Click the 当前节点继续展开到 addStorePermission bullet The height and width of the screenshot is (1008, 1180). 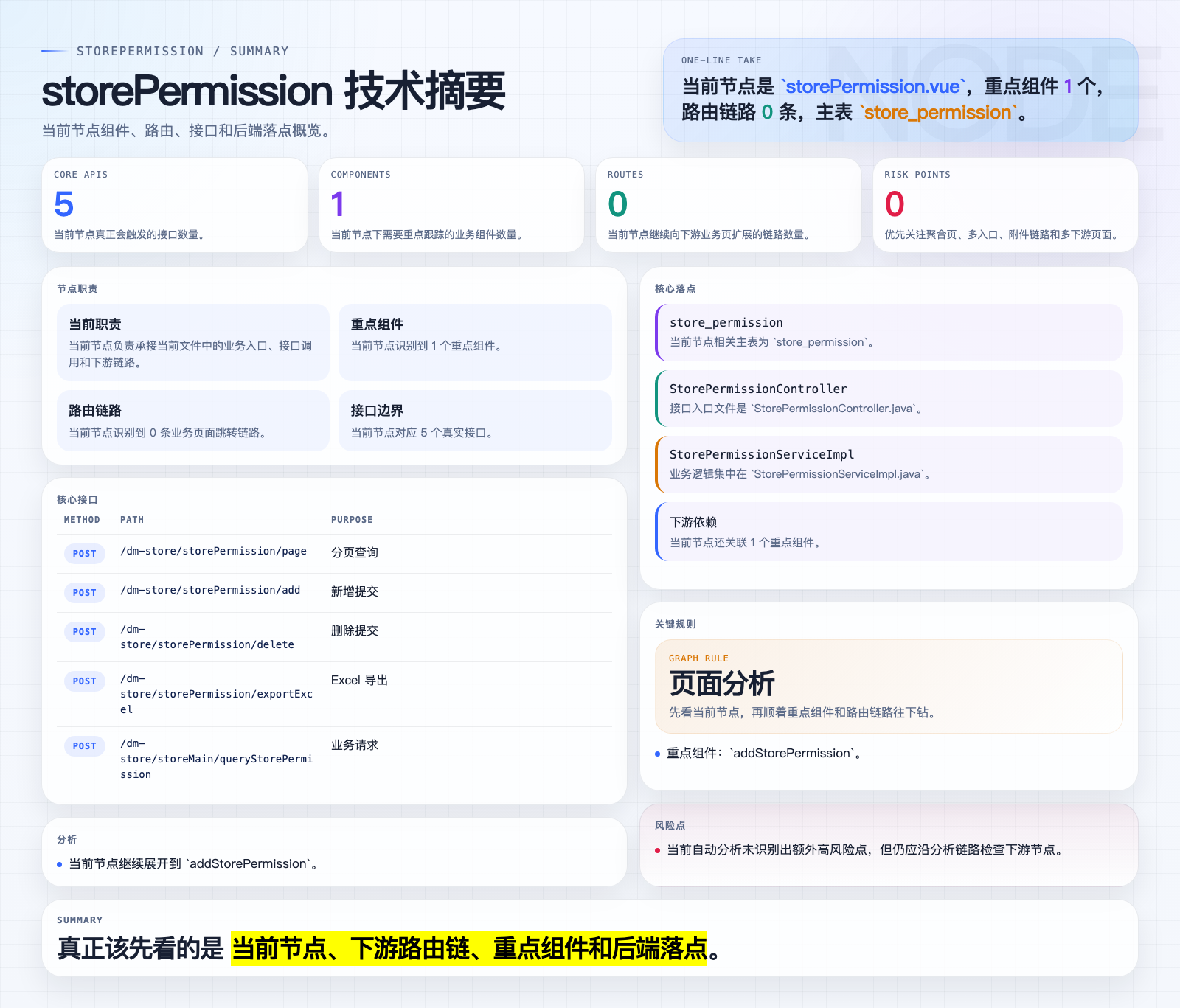pos(195,863)
